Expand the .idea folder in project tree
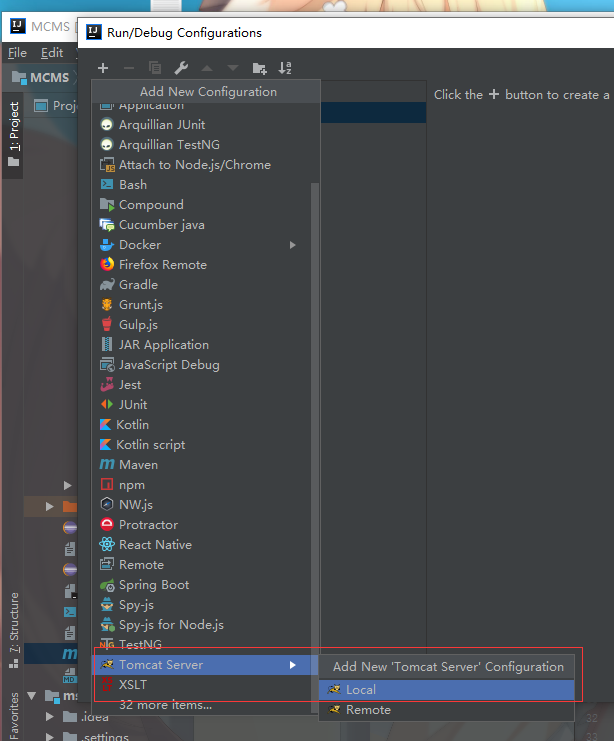 tap(50, 716)
